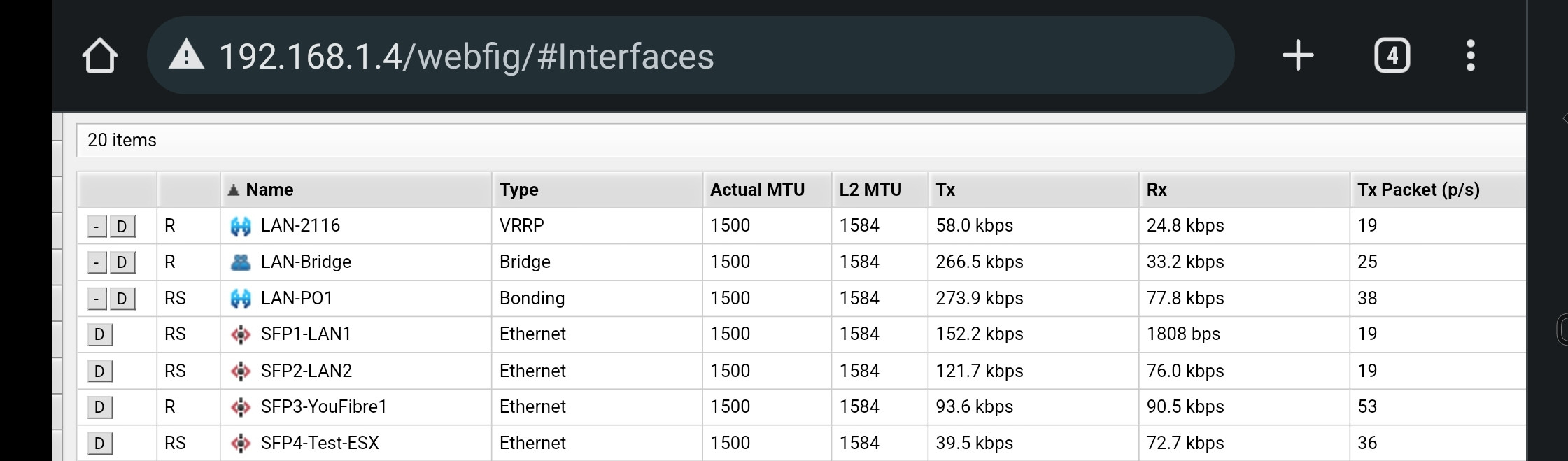Viewport: 1568px width, 461px height.
Task: Disable the LAN-2116 interface with D button
Action: coord(122,227)
